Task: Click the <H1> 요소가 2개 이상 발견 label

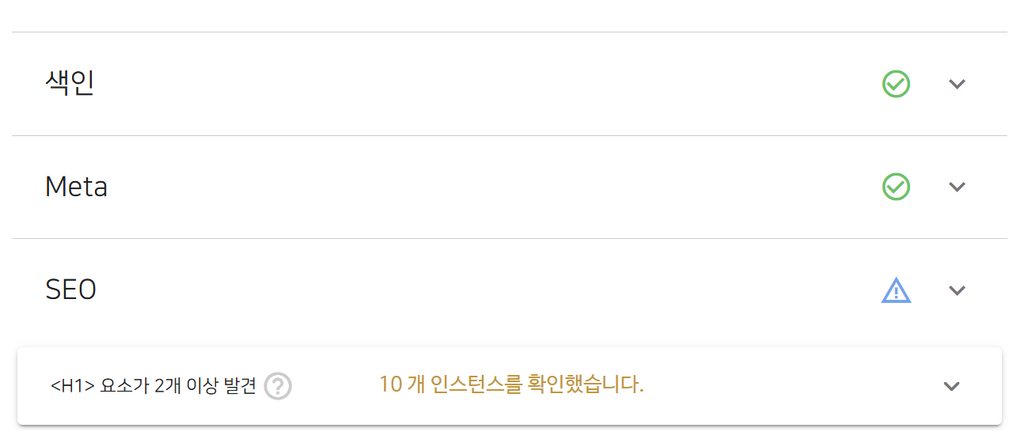Action: click(153, 386)
